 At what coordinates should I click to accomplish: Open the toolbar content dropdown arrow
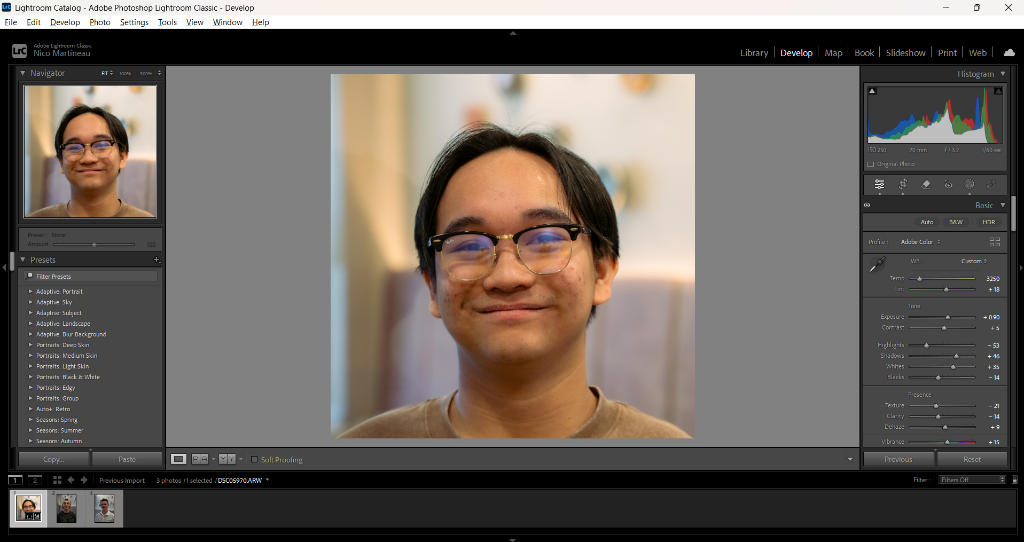(x=850, y=460)
